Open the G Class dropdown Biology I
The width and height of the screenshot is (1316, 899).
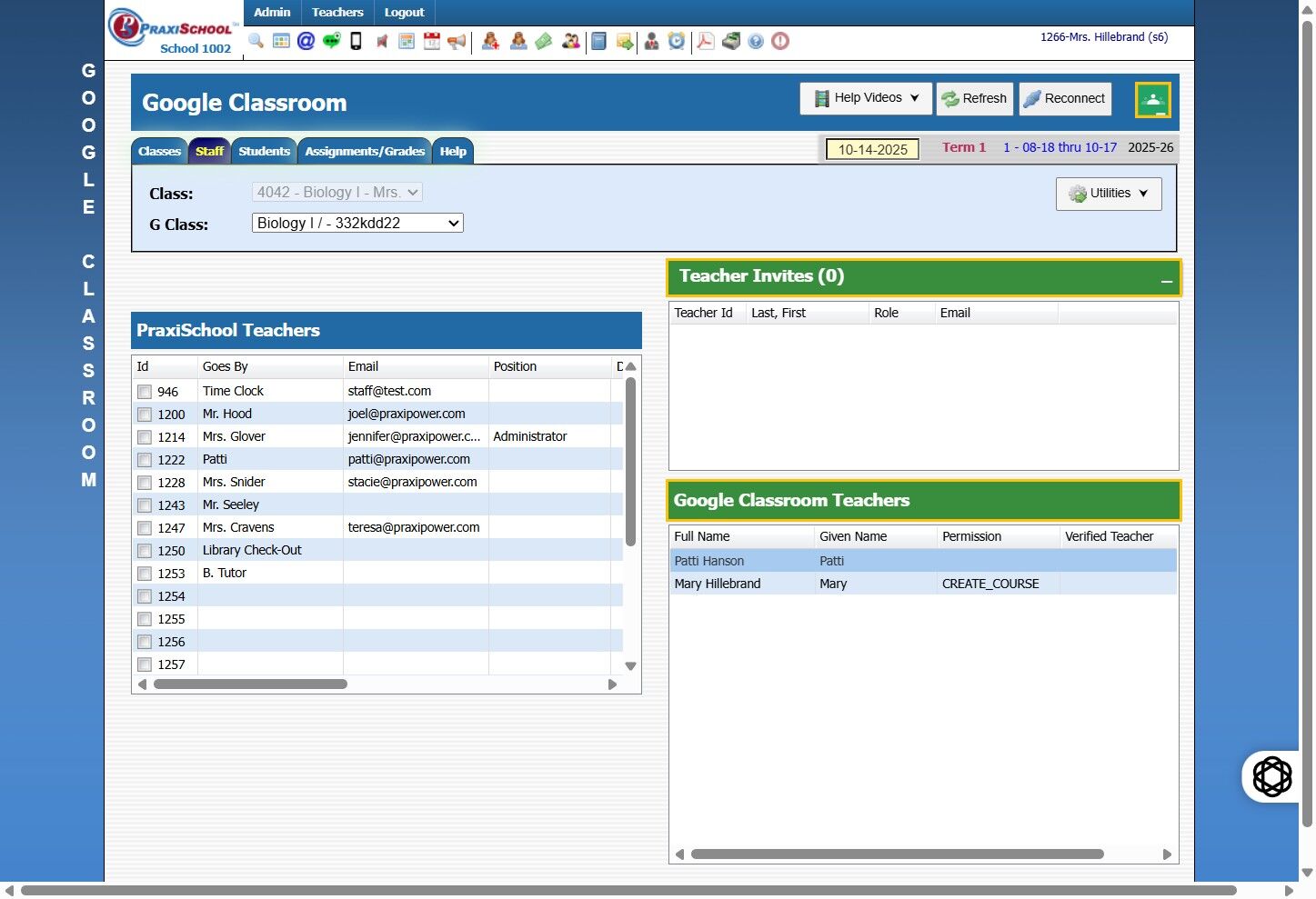(x=357, y=223)
